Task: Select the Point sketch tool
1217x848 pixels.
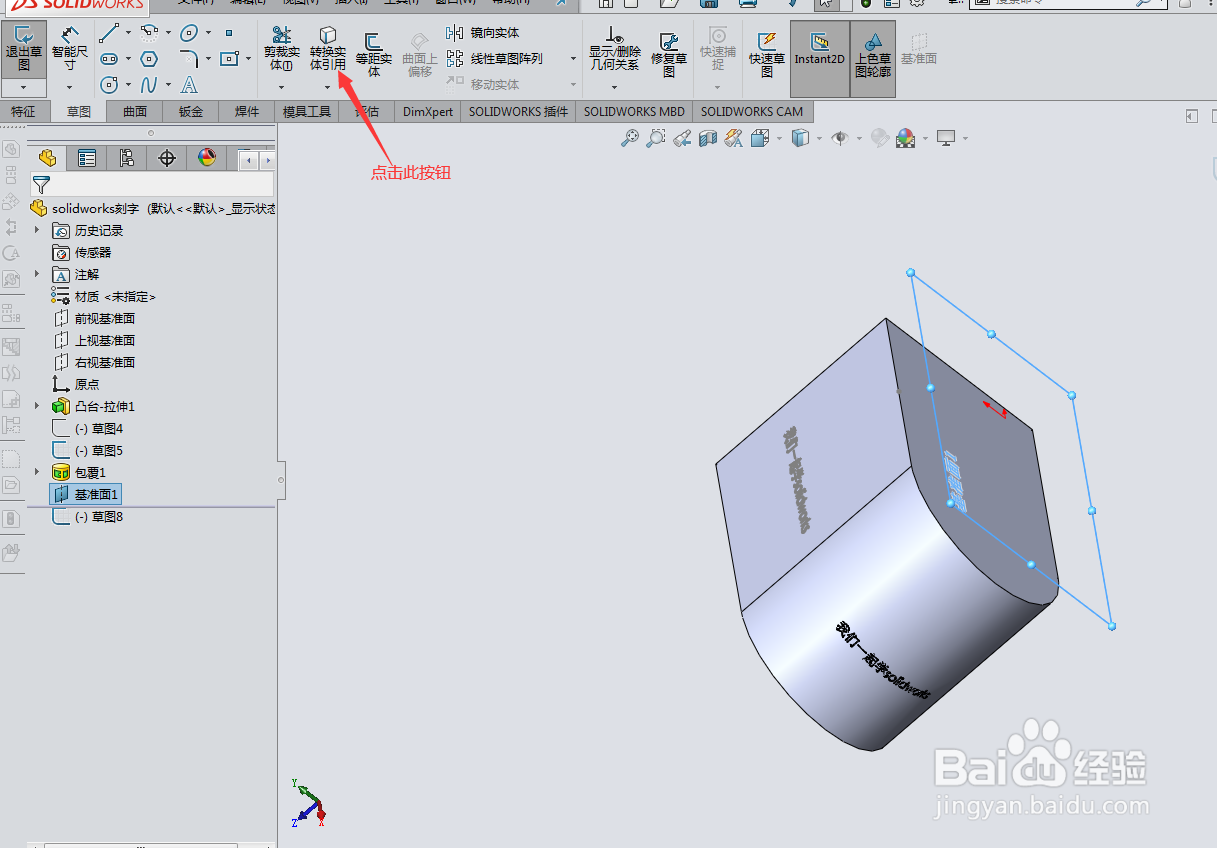Action: (229, 33)
